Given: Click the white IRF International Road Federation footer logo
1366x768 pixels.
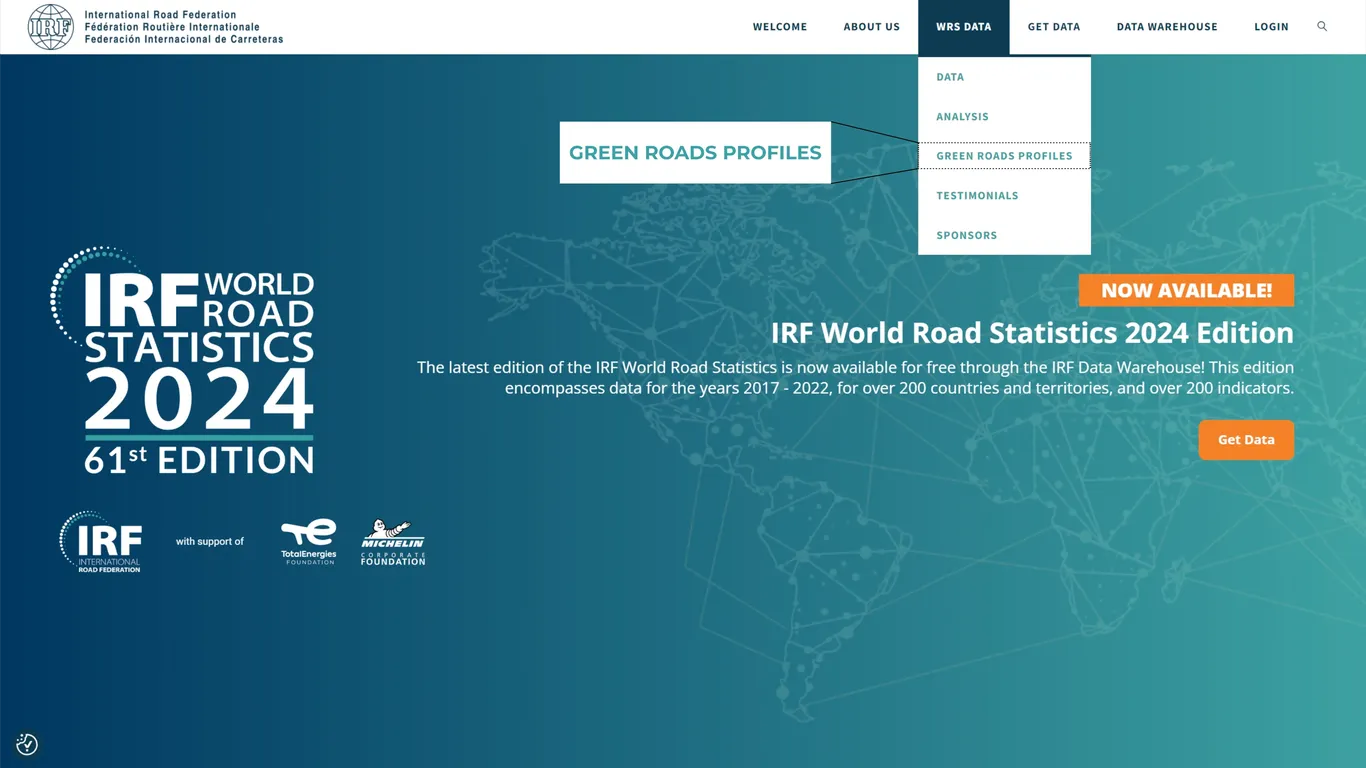Looking at the screenshot, I should (100, 541).
